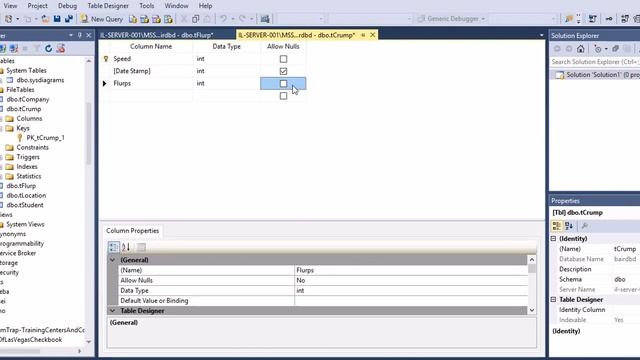Click the Back arrow in Solution Explorer

[x=557, y=49]
